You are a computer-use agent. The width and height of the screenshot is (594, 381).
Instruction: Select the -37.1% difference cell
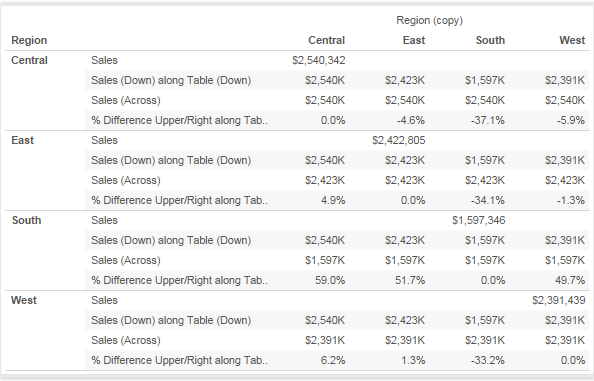[x=488, y=120]
